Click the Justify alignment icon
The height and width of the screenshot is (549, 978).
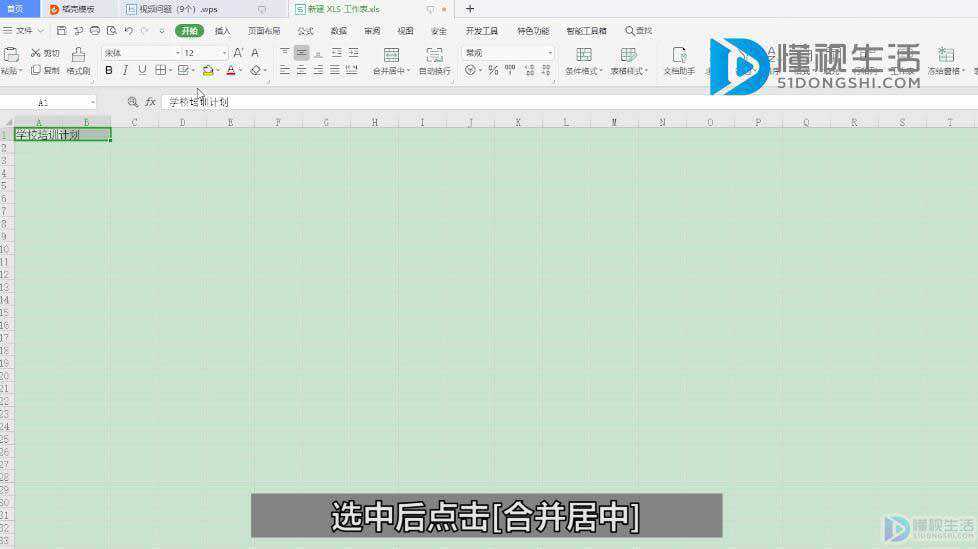335,70
